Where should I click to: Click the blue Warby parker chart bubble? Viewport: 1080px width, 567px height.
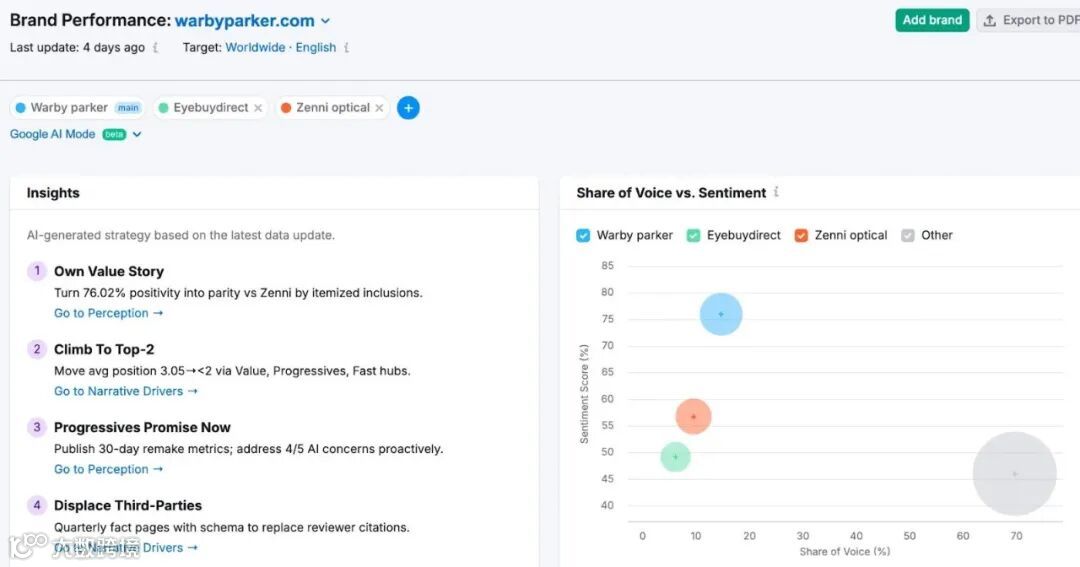[721, 314]
